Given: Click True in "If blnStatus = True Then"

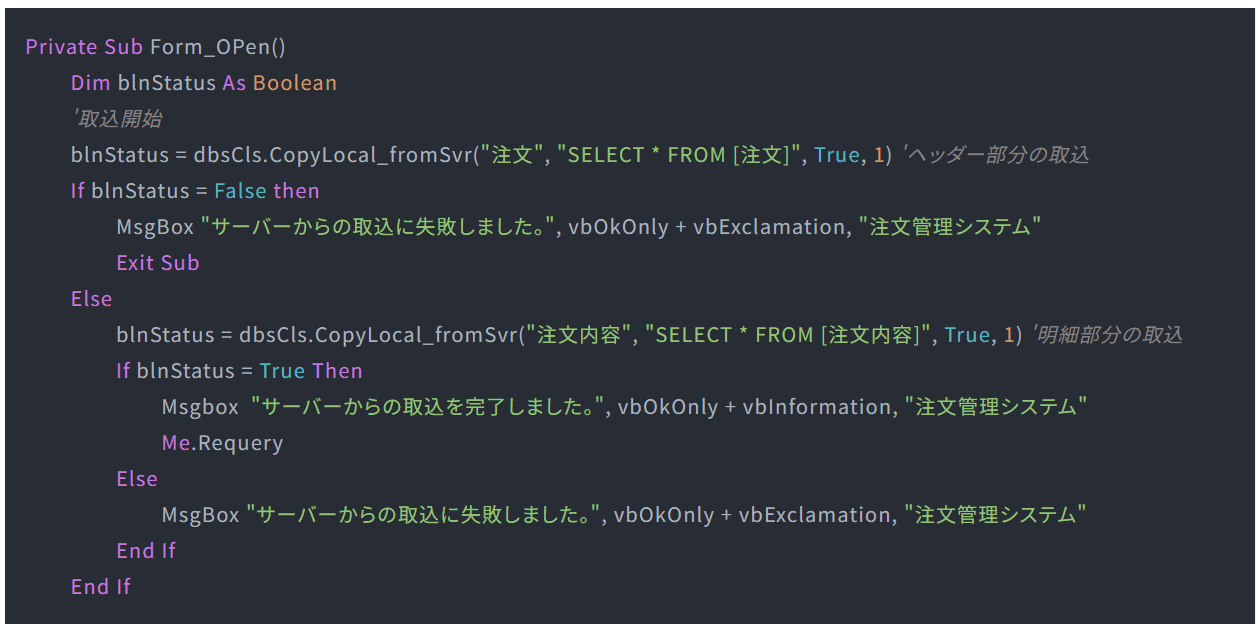Looking at the screenshot, I should coord(282,371).
